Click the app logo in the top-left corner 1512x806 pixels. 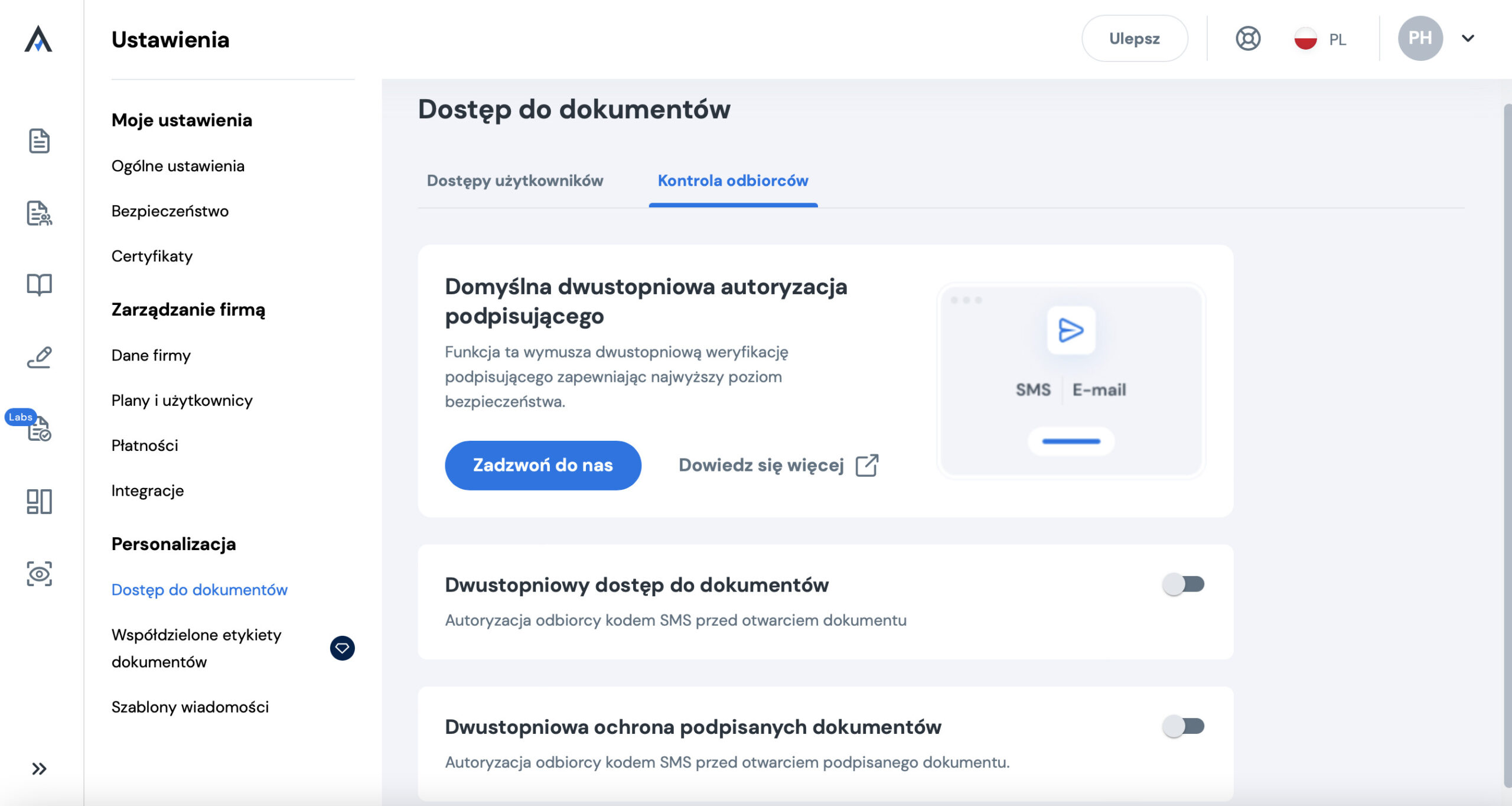38,39
